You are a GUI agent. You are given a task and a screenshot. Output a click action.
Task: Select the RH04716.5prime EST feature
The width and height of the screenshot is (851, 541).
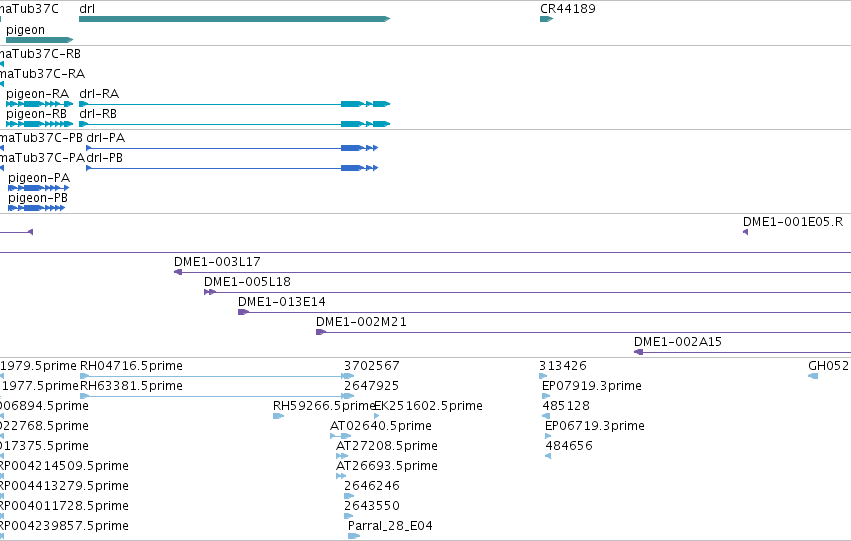217,375
